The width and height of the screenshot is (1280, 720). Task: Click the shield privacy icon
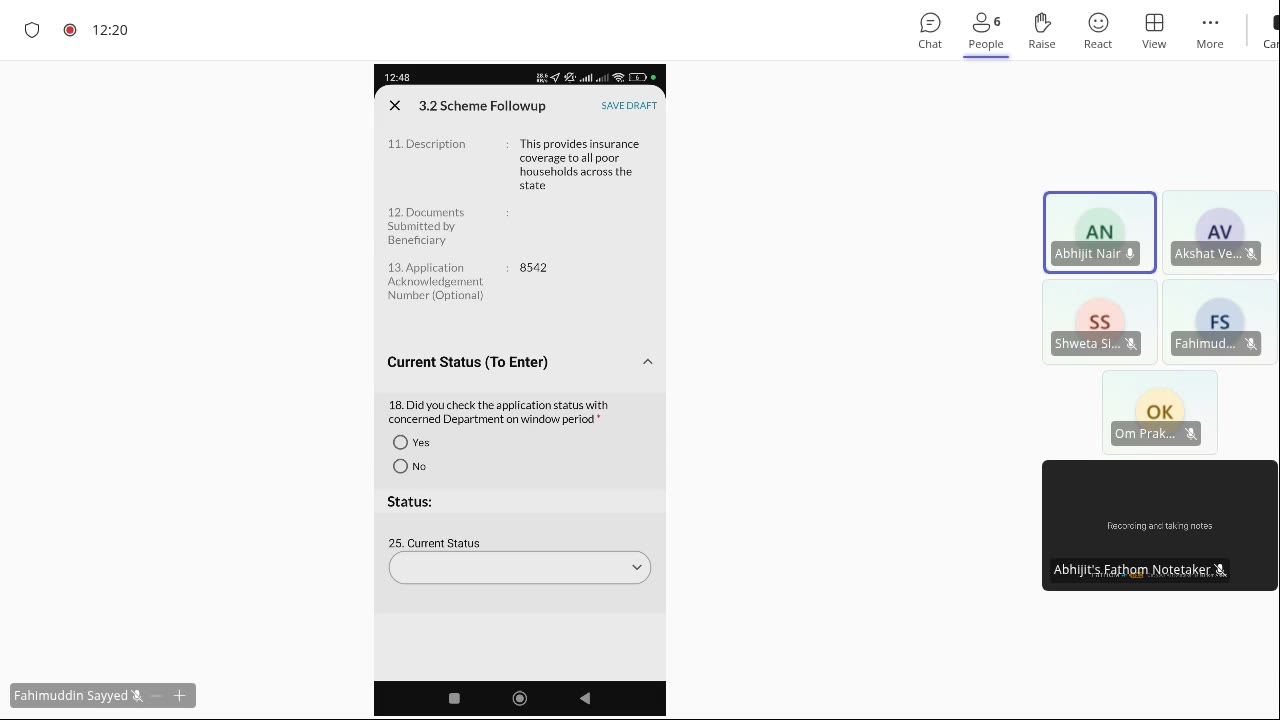(32, 30)
